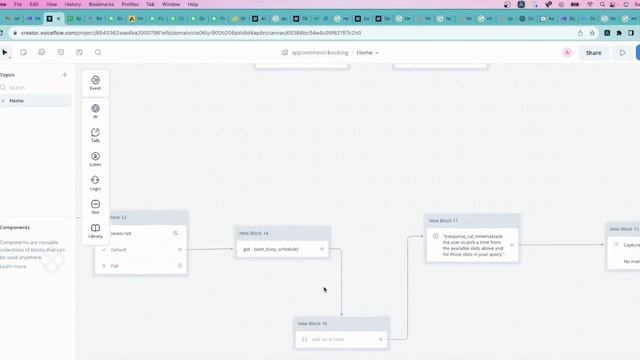Open the Window menu
The height and width of the screenshot is (360, 640).
(171, 4)
